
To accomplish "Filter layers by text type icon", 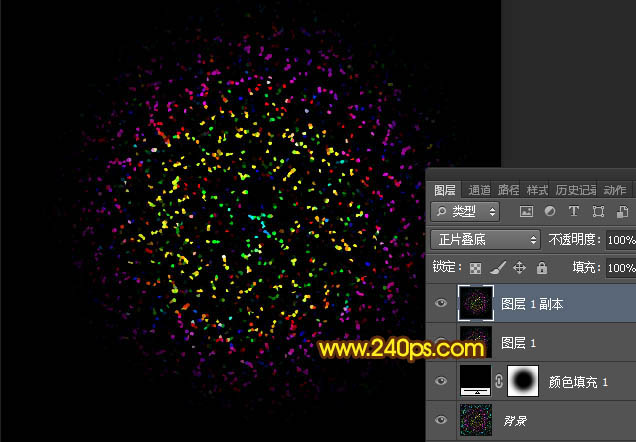I will pos(574,211).
